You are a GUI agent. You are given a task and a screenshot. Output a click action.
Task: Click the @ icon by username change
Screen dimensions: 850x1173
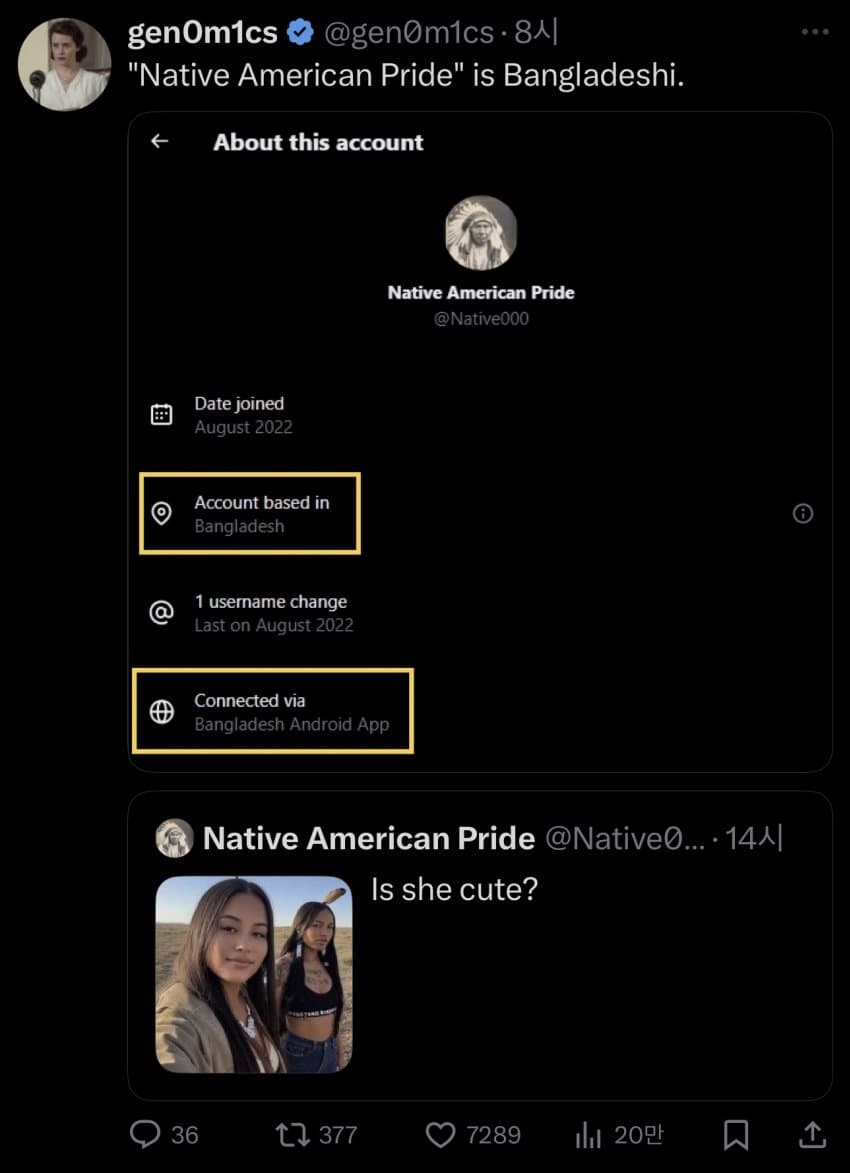tap(162, 613)
